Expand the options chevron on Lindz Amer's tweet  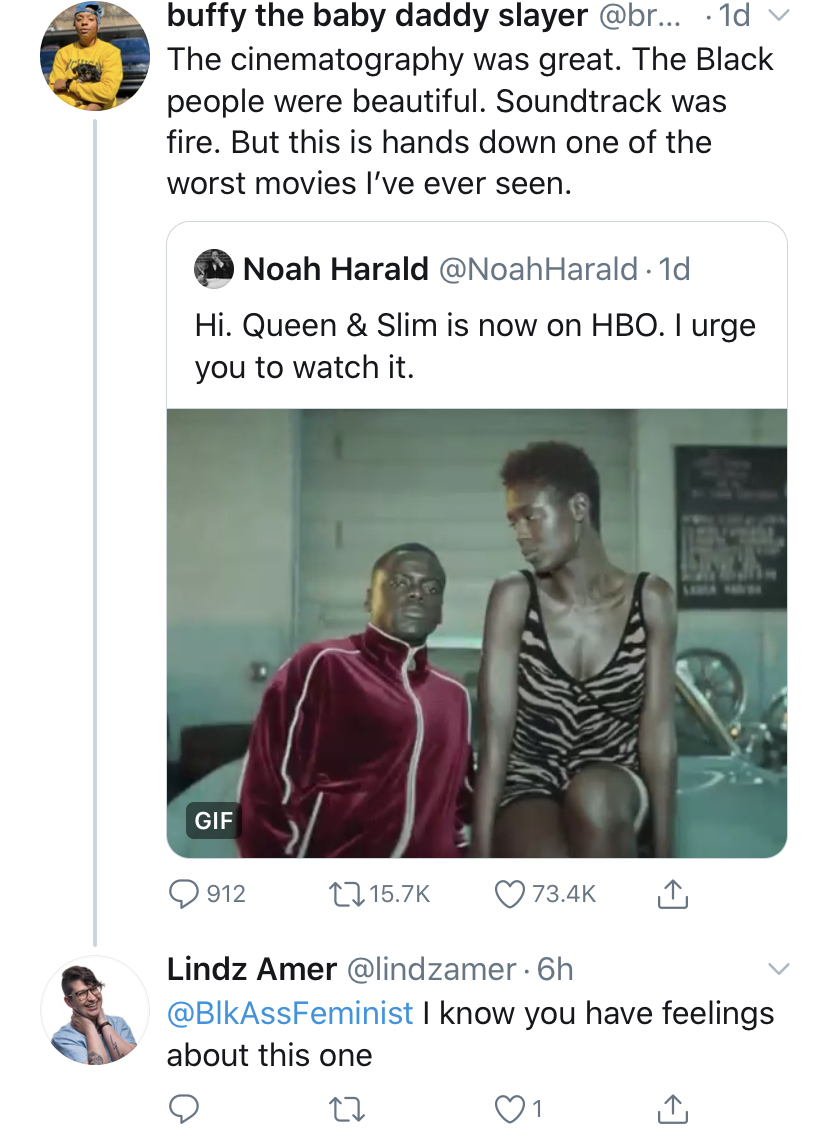pos(779,969)
